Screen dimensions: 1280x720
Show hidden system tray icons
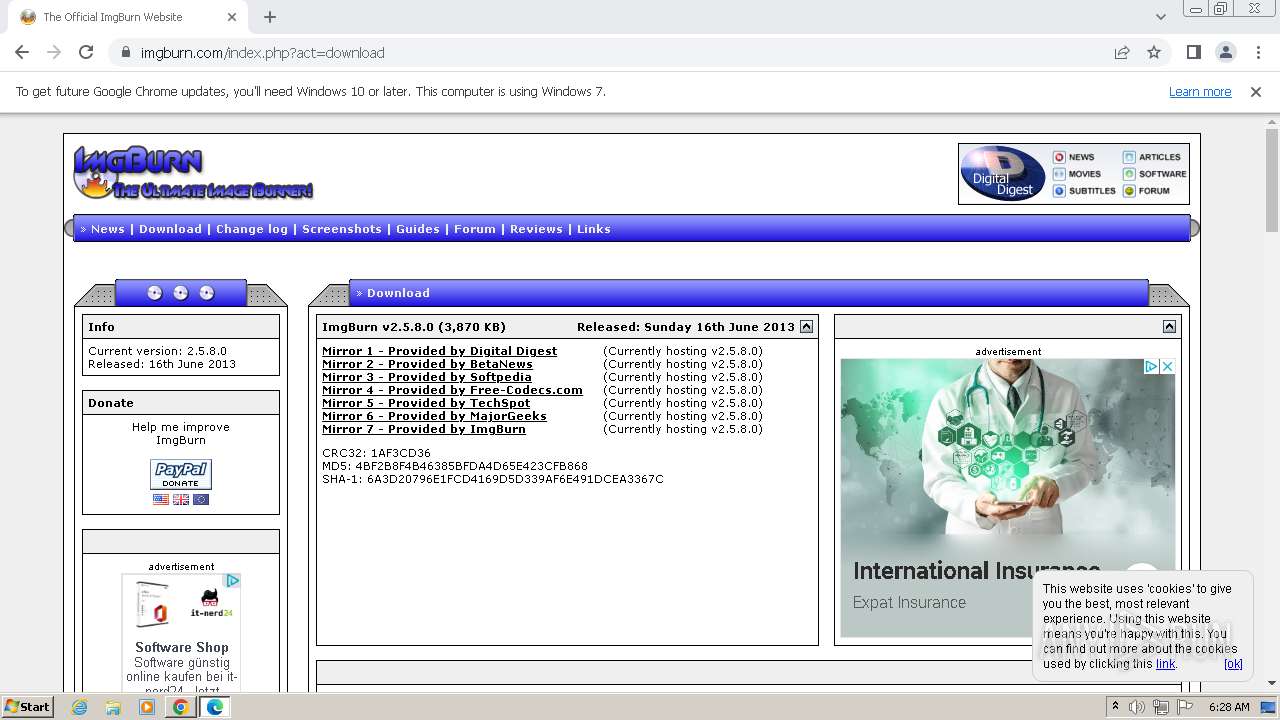[x=1115, y=707]
